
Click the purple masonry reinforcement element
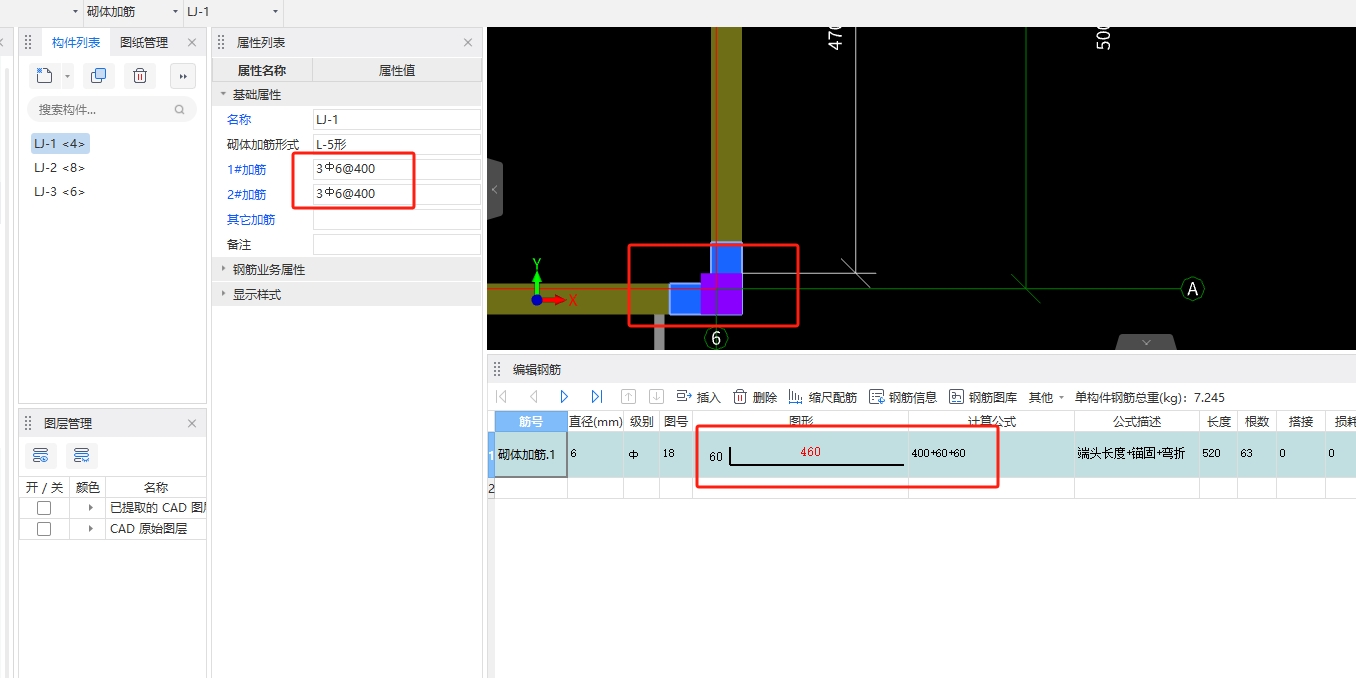722,294
